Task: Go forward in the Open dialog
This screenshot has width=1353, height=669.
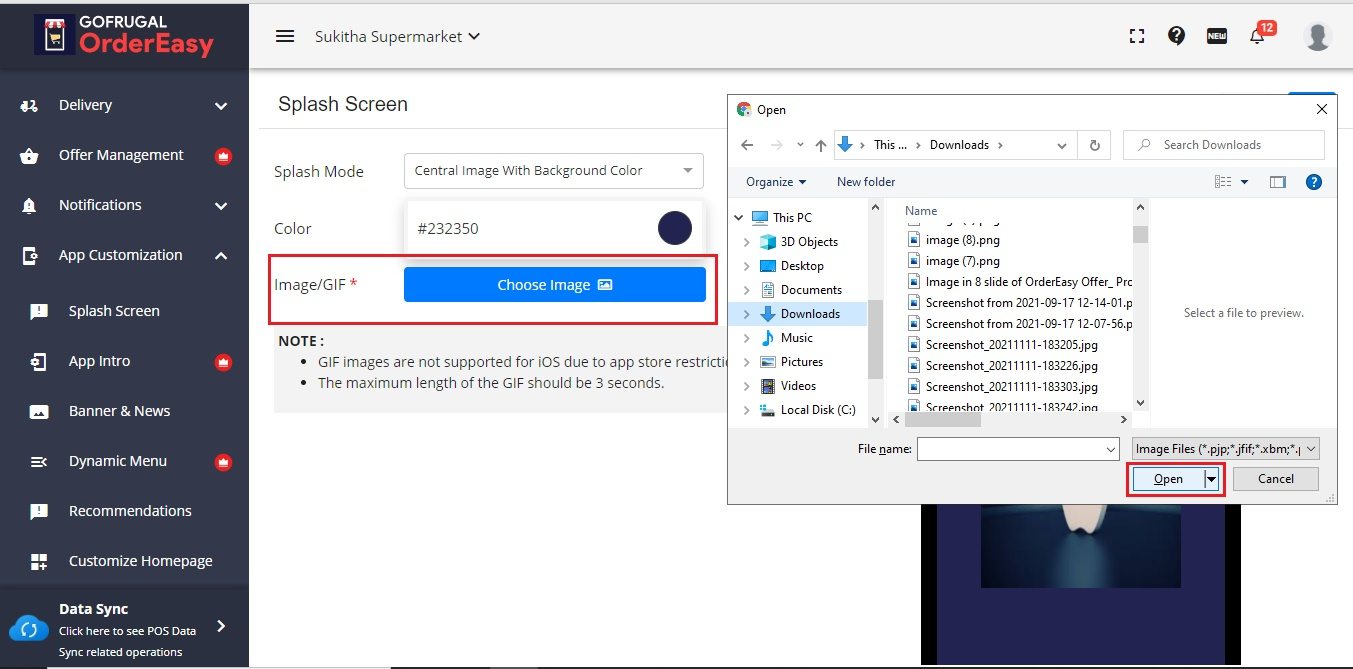Action: (x=776, y=145)
